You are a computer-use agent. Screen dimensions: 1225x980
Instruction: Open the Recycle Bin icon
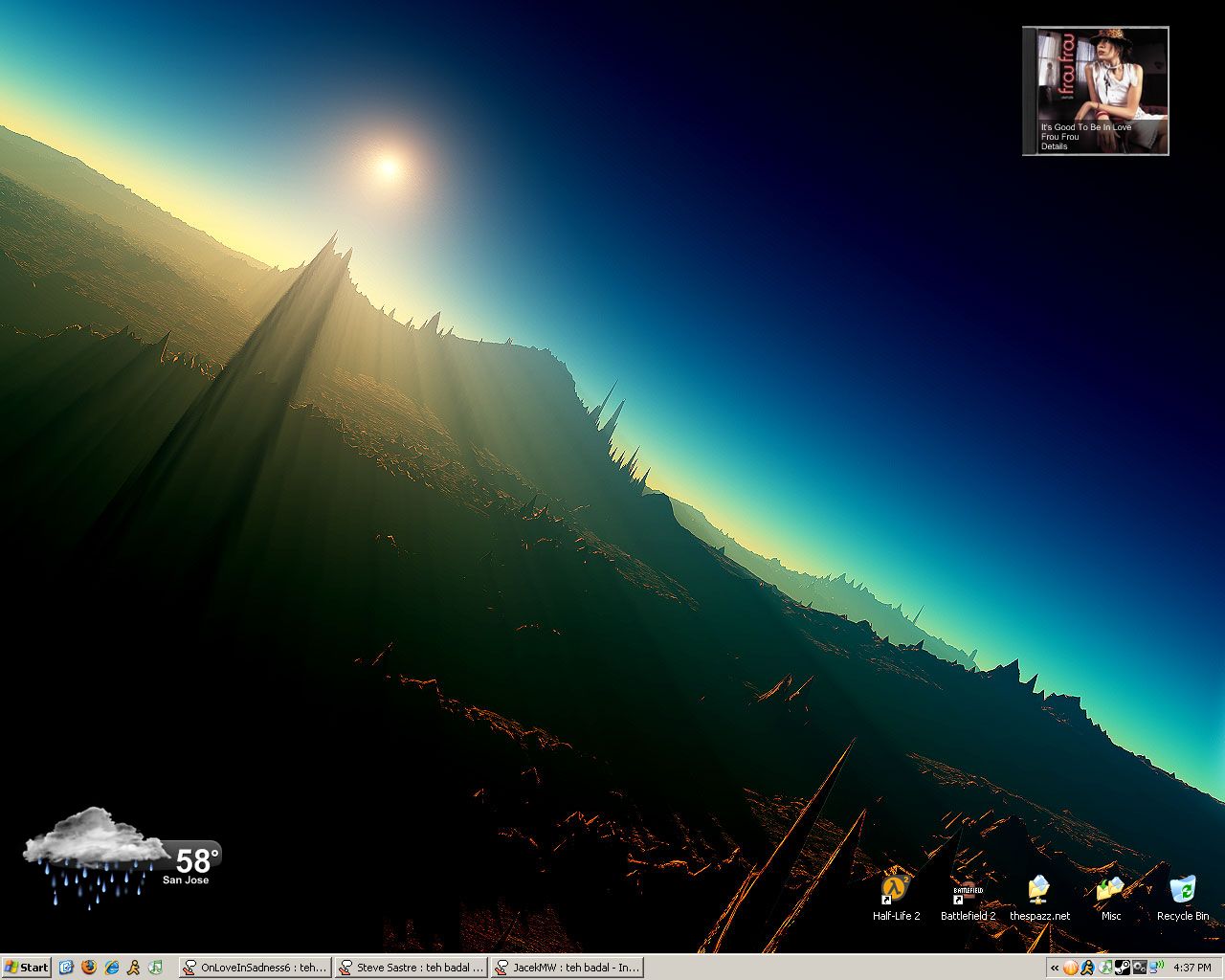tap(1183, 898)
